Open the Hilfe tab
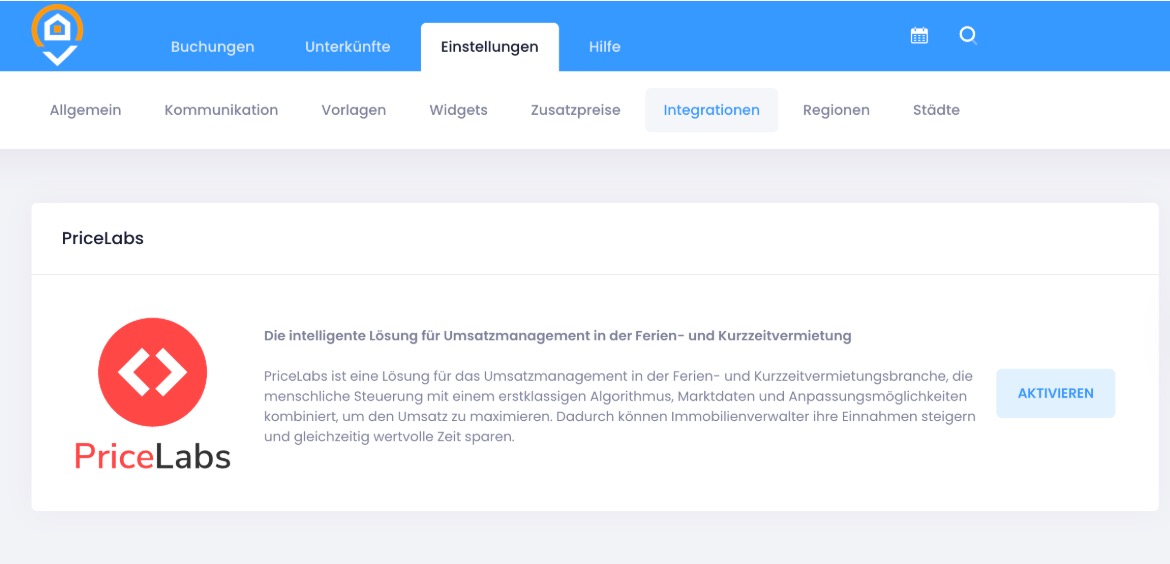 (604, 47)
